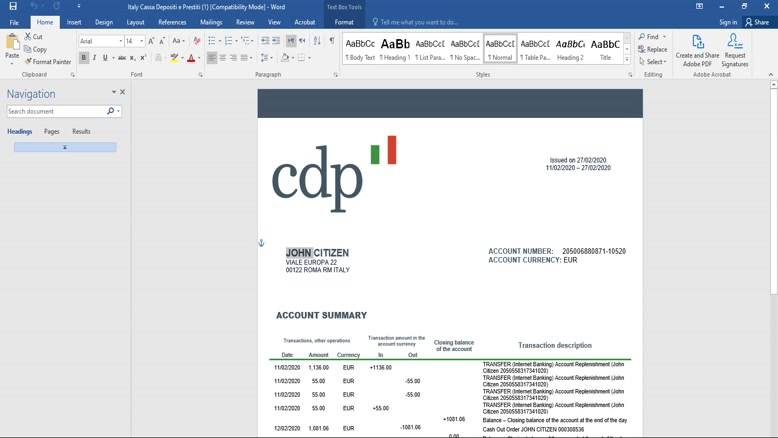Viewport: 778px width, 438px height.
Task: Click the Save icon in the title bar
Action: [x=13, y=6]
